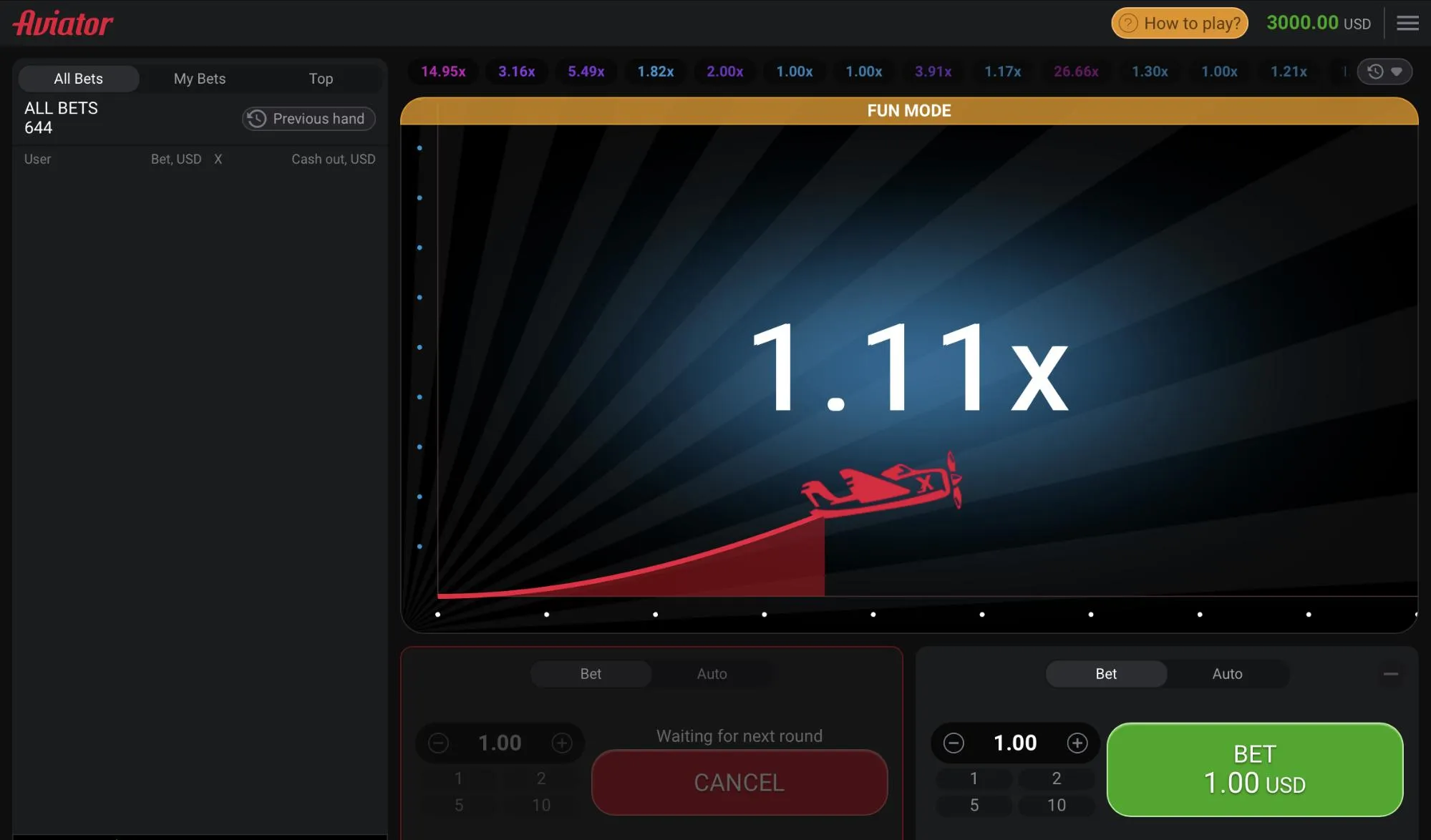Image resolution: width=1431 pixels, height=840 pixels.
Task: Open the Top tab
Action: pos(321,79)
